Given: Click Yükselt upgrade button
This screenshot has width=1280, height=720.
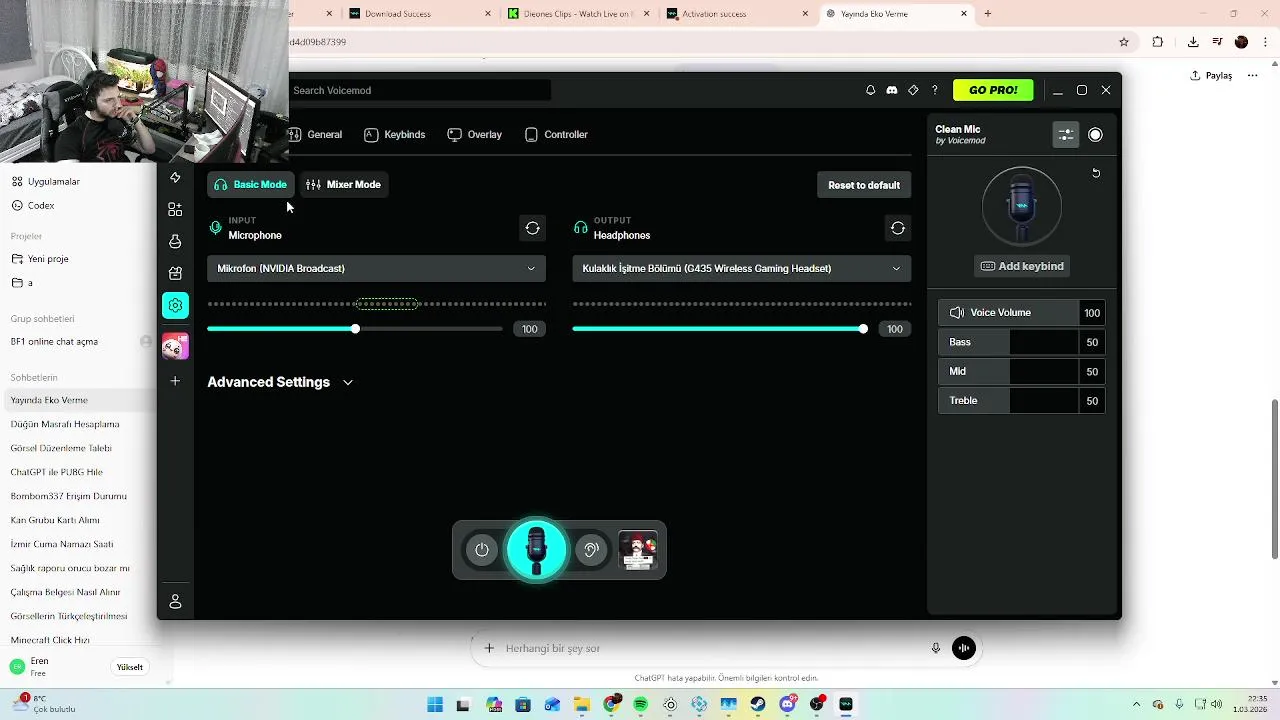Looking at the screenshot, I should click(130, 667).
